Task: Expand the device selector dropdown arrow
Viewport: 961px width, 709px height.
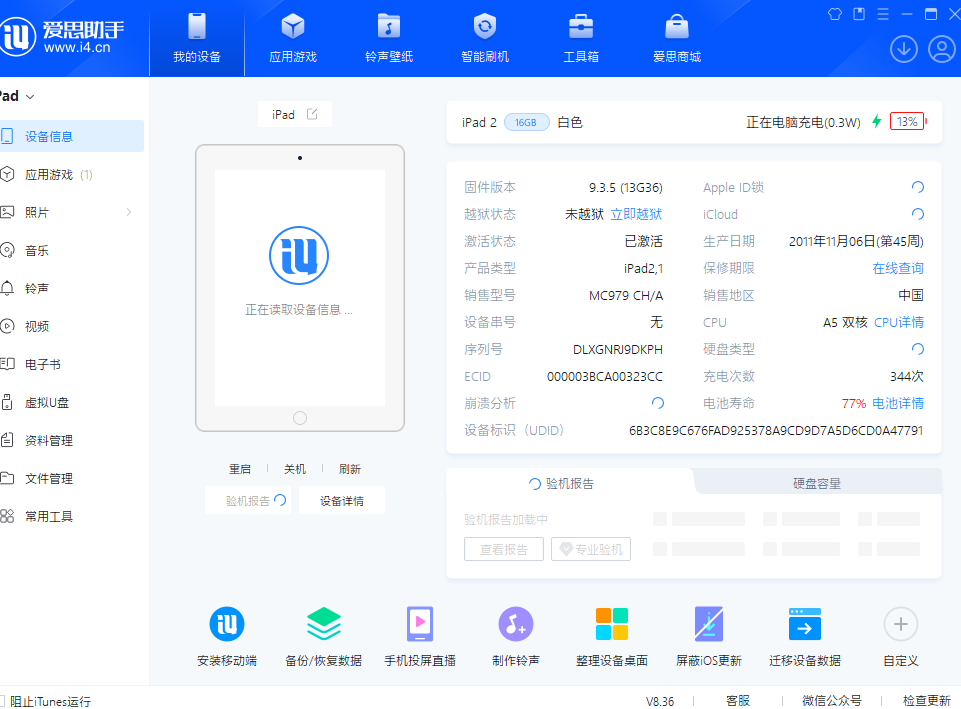Action: (30, 97)
